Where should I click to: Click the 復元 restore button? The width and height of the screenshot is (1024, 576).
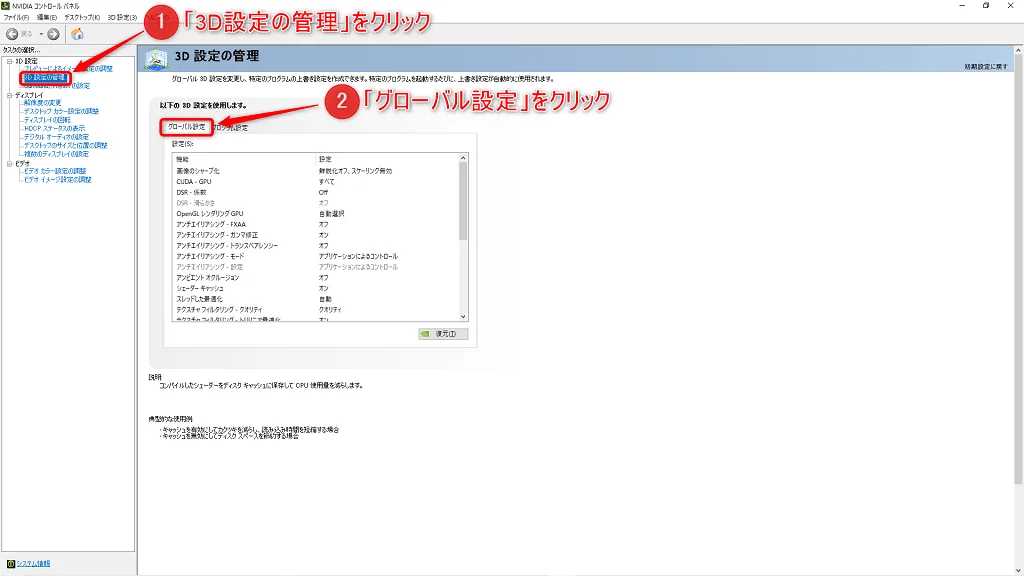pos(443,334)
